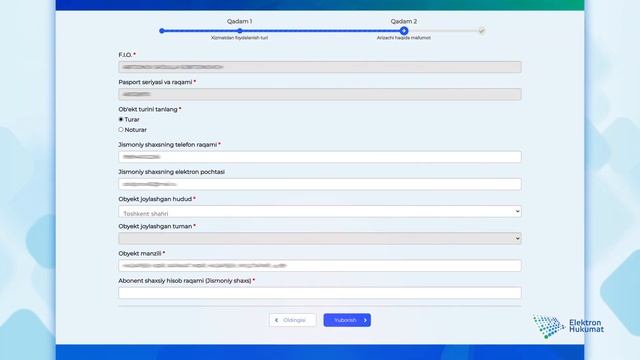Click the final checkmark step icon
Image resolution: width=640 pixels, height=360 pixels.
(482, 31)
